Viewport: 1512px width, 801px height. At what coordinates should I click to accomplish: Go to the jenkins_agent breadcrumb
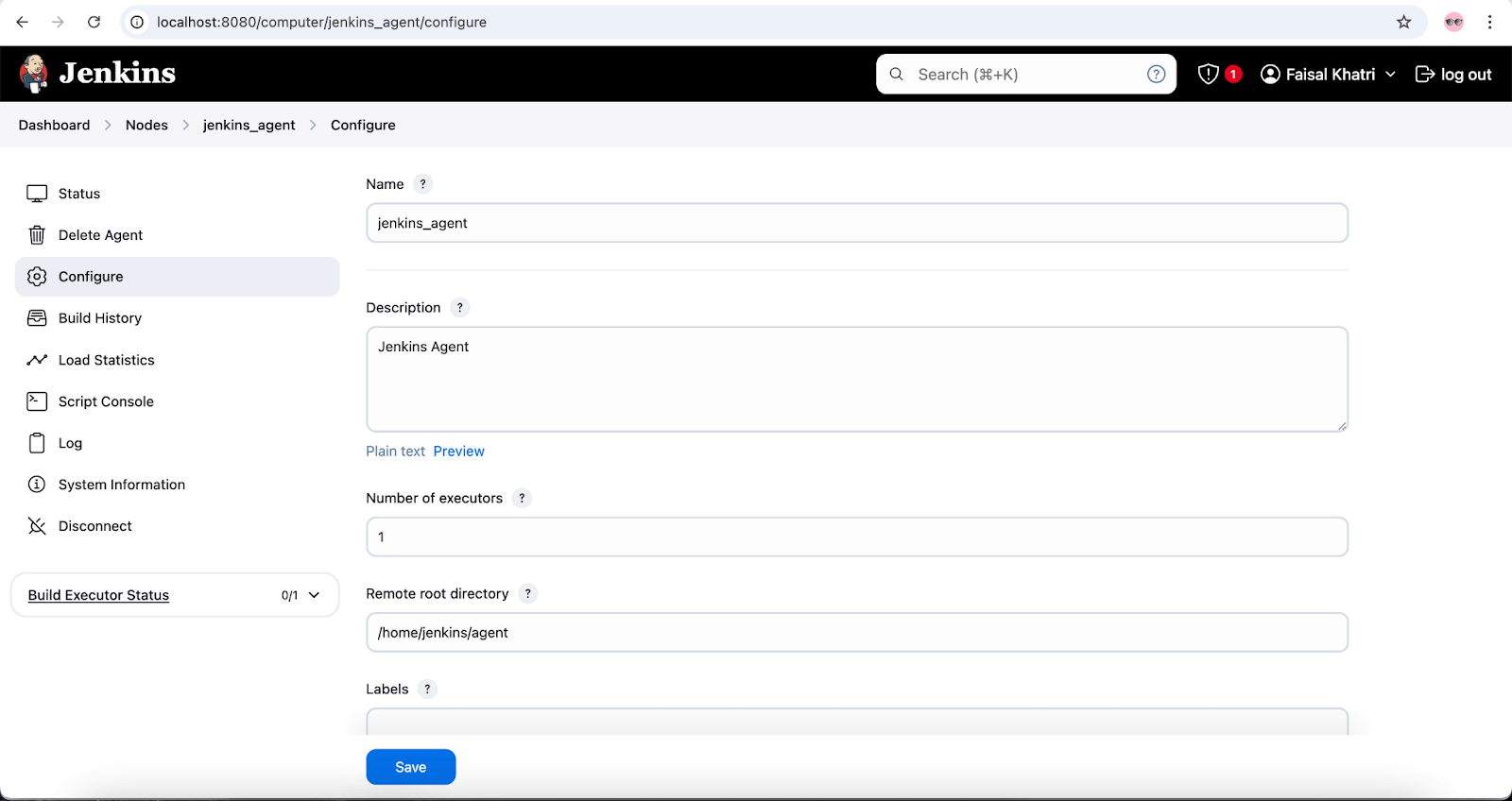coord(249,125)
